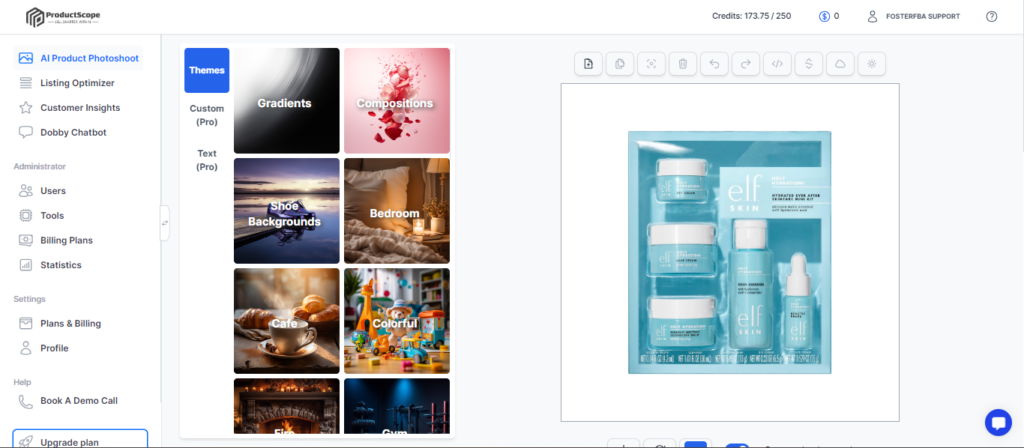The height and width of the screenshot is (448, 1024).
Task: Switch to the Themes tab
Action: coord(206,71)
